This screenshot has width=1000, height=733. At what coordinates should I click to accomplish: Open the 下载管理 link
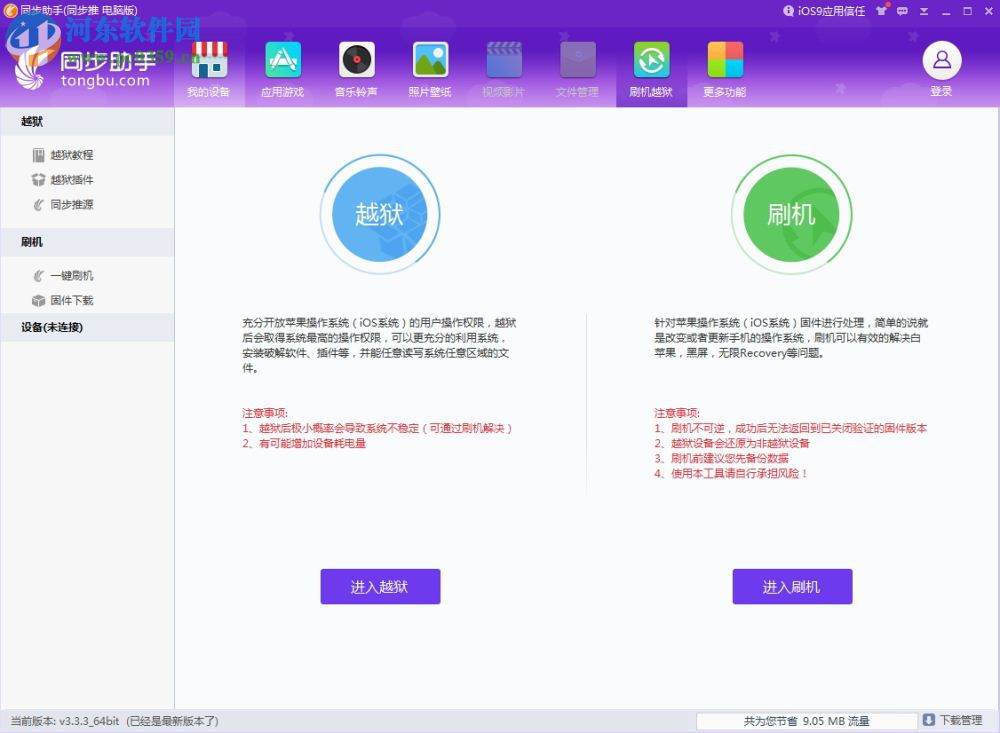[960, 720]
